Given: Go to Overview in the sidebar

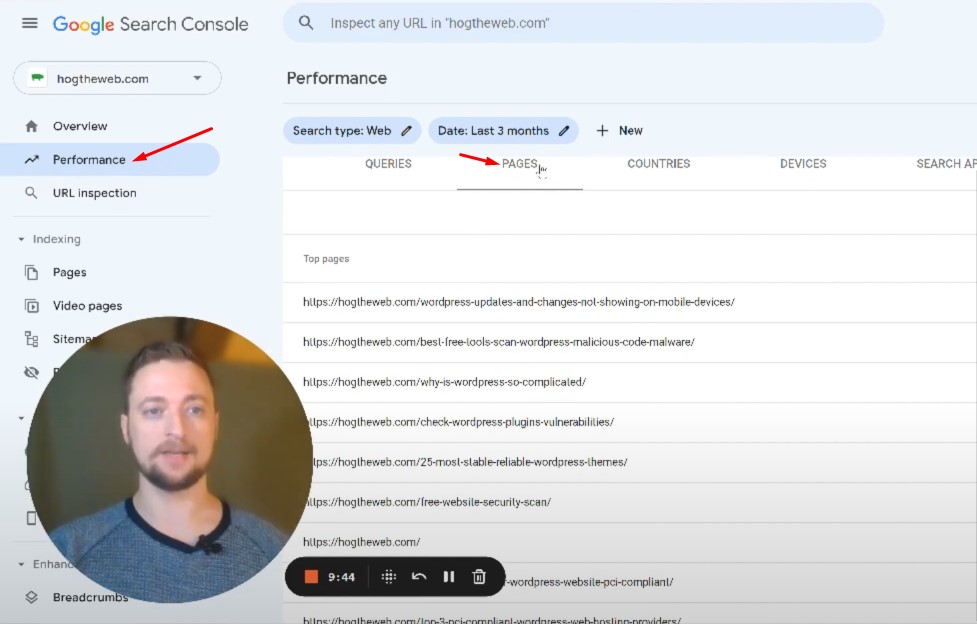Looking at the screenshot, I should pos(80,127).
